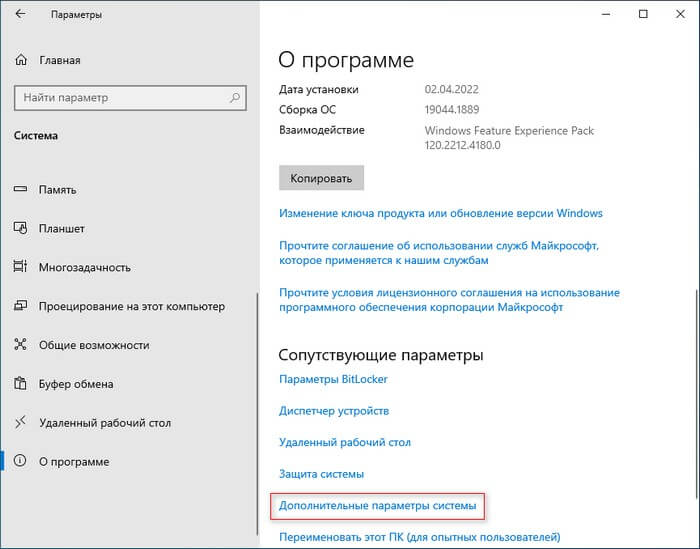Select the Буфер обмена clipboard icon
Image resolution: width=700 pixels, height=549 pixels.
[x=20, y=383]
